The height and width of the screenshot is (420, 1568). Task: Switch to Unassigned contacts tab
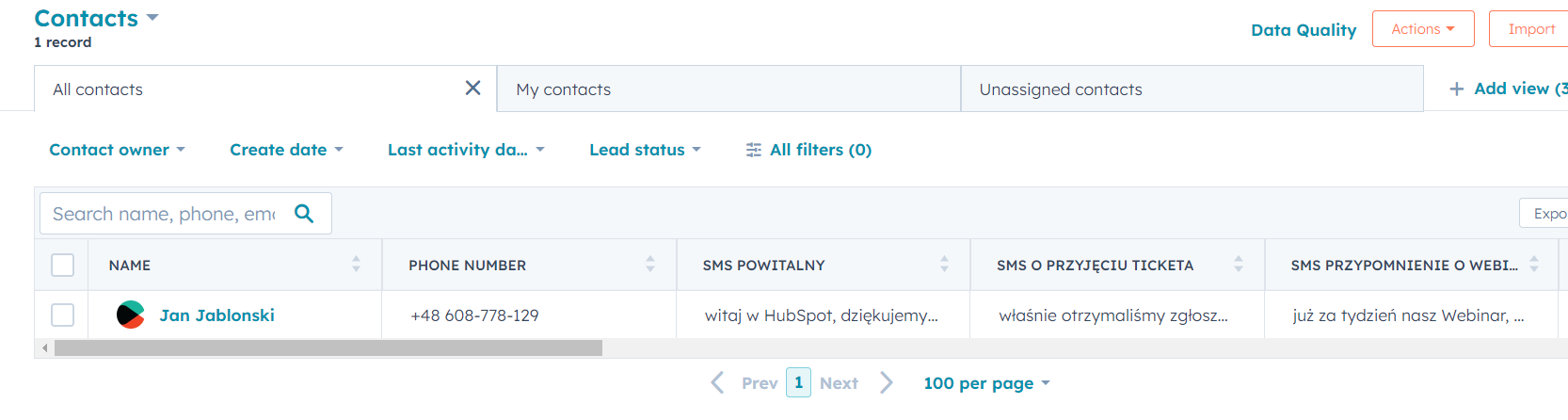(x=1192, y=89)
